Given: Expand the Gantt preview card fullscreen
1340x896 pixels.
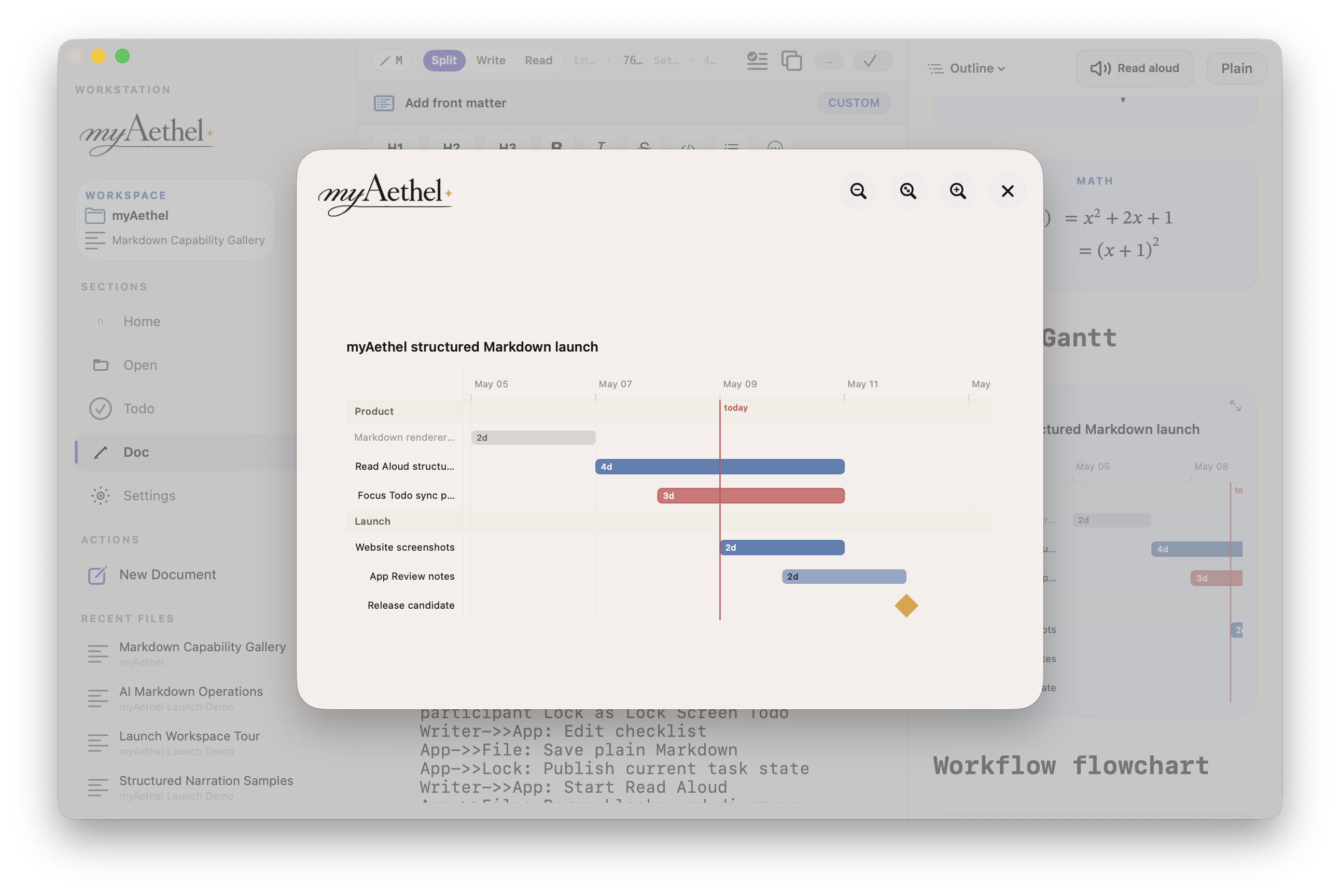Looking at the screenshot, I should click(1235, 405).
